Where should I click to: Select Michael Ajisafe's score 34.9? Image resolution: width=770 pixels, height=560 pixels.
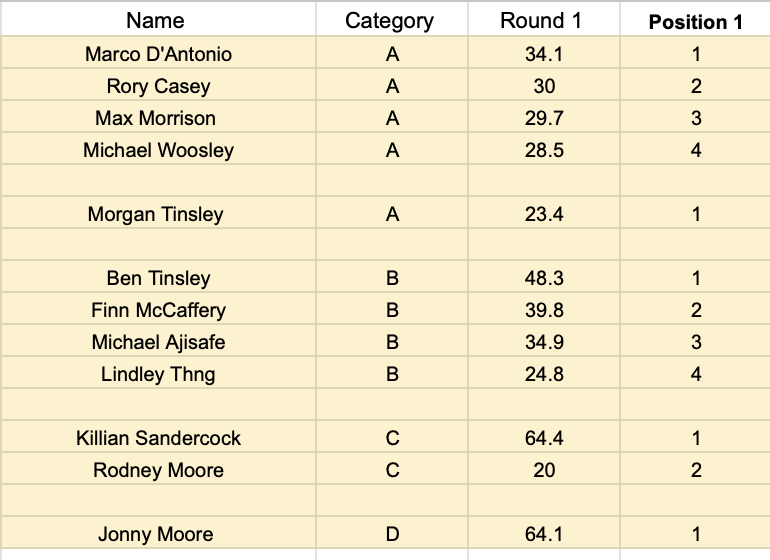[544, 340]
